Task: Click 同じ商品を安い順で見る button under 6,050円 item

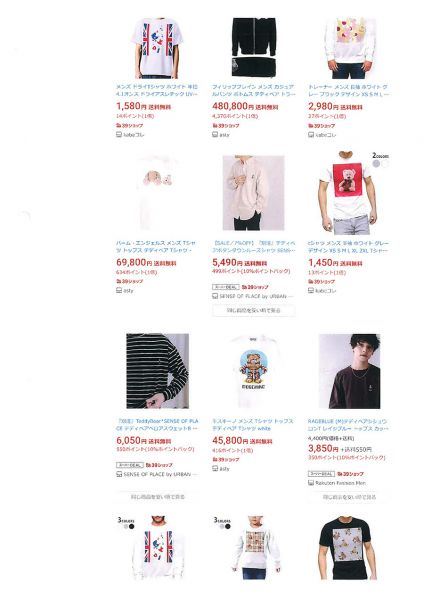Action: coord(158,497)
